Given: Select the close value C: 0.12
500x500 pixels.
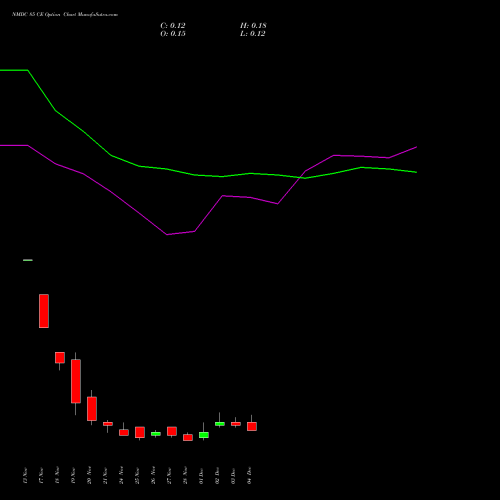Looking at the screenshot, I should [x=173, y=26].
